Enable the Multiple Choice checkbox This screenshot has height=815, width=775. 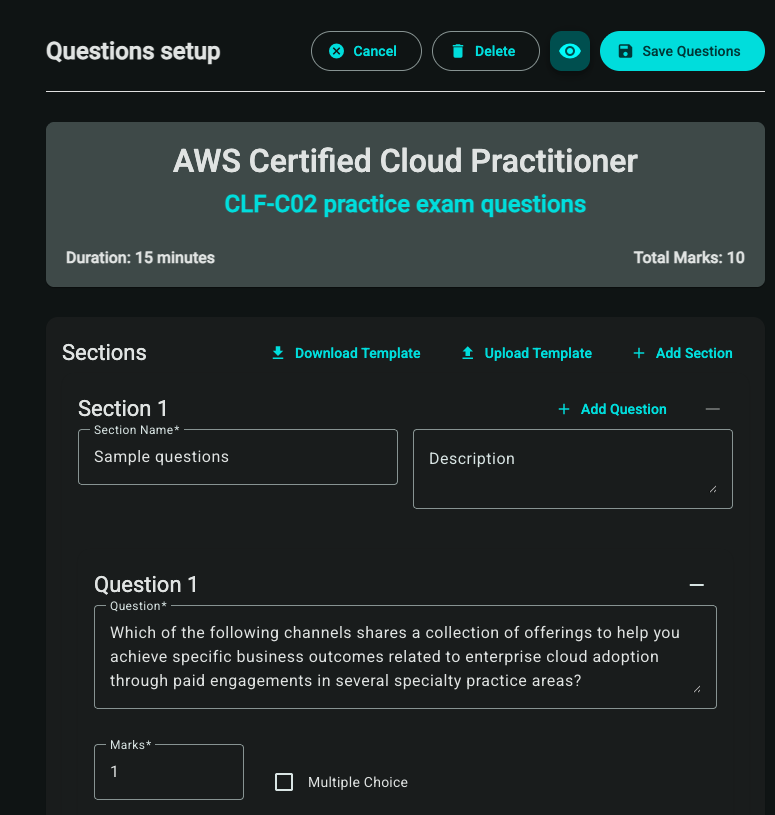coord(284,782)
